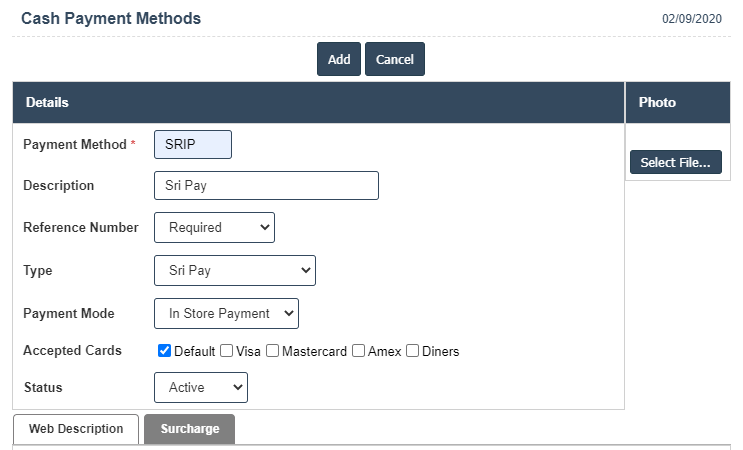This screenshot has width=743, height=450.
Task: Click the Photo panel header
Action: click(657, 103)
